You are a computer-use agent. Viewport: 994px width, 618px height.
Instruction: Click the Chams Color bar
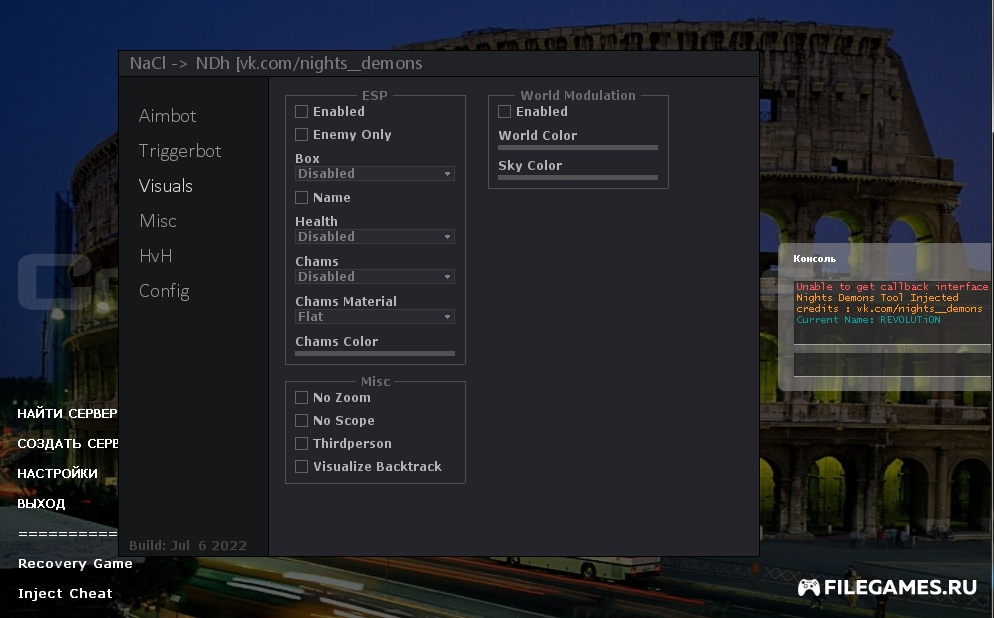pos(375,353)
